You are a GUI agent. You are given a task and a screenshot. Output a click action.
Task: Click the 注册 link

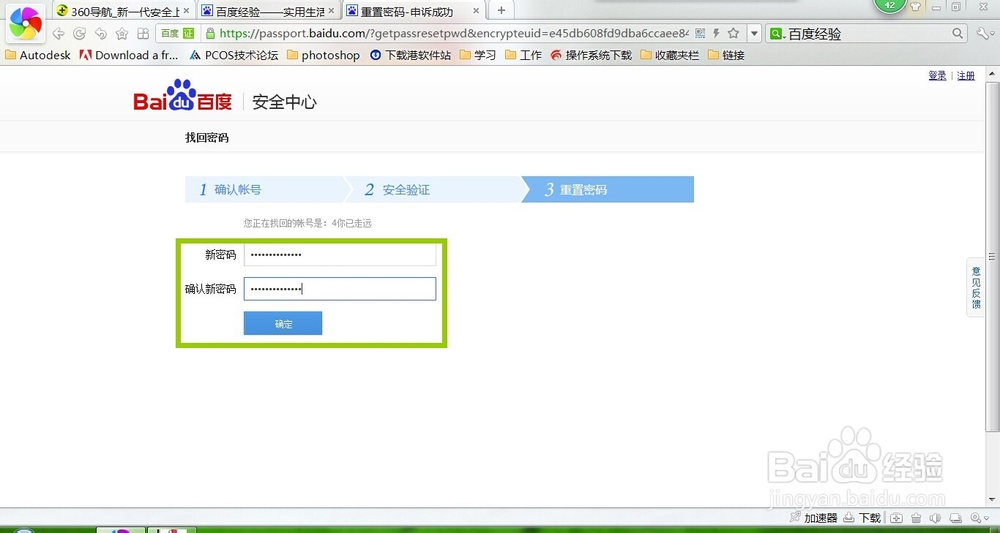(x=966, y=76)
